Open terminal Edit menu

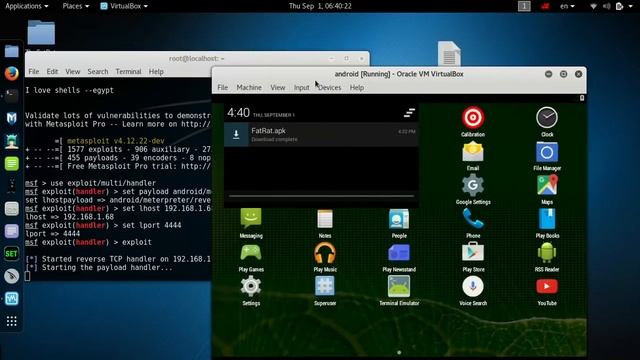point(52,71)
